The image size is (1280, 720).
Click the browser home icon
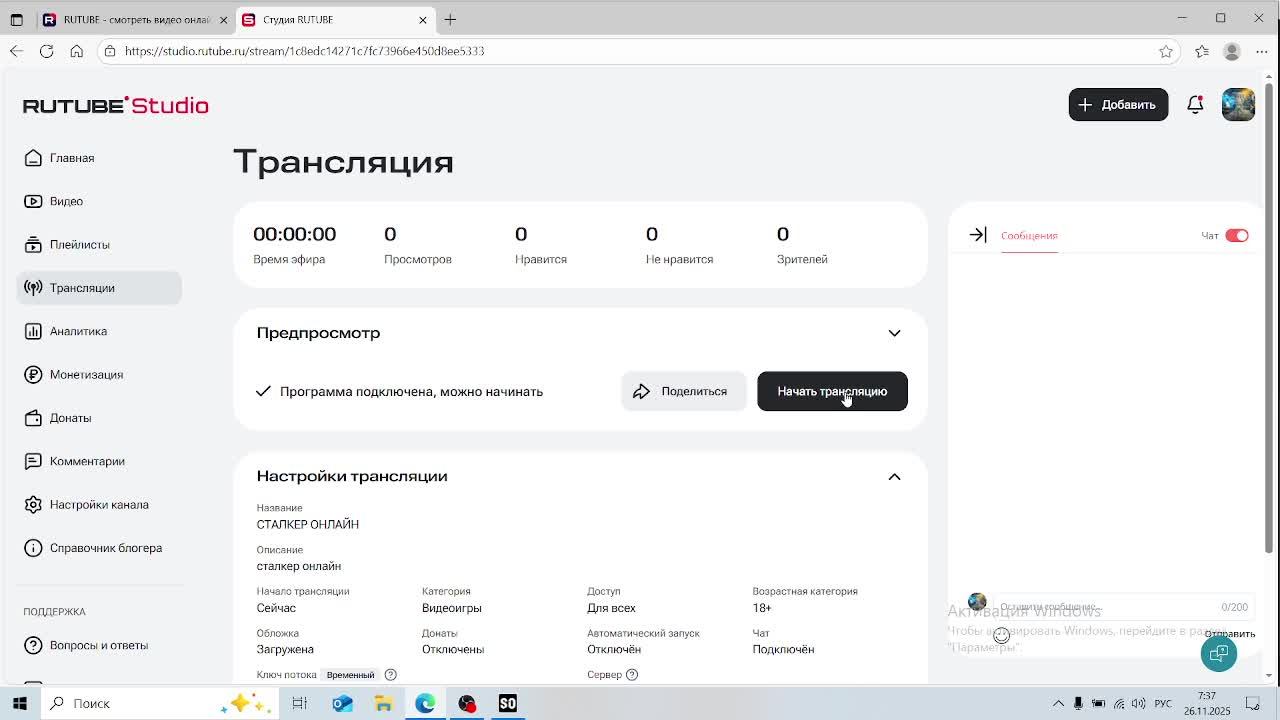76,51
